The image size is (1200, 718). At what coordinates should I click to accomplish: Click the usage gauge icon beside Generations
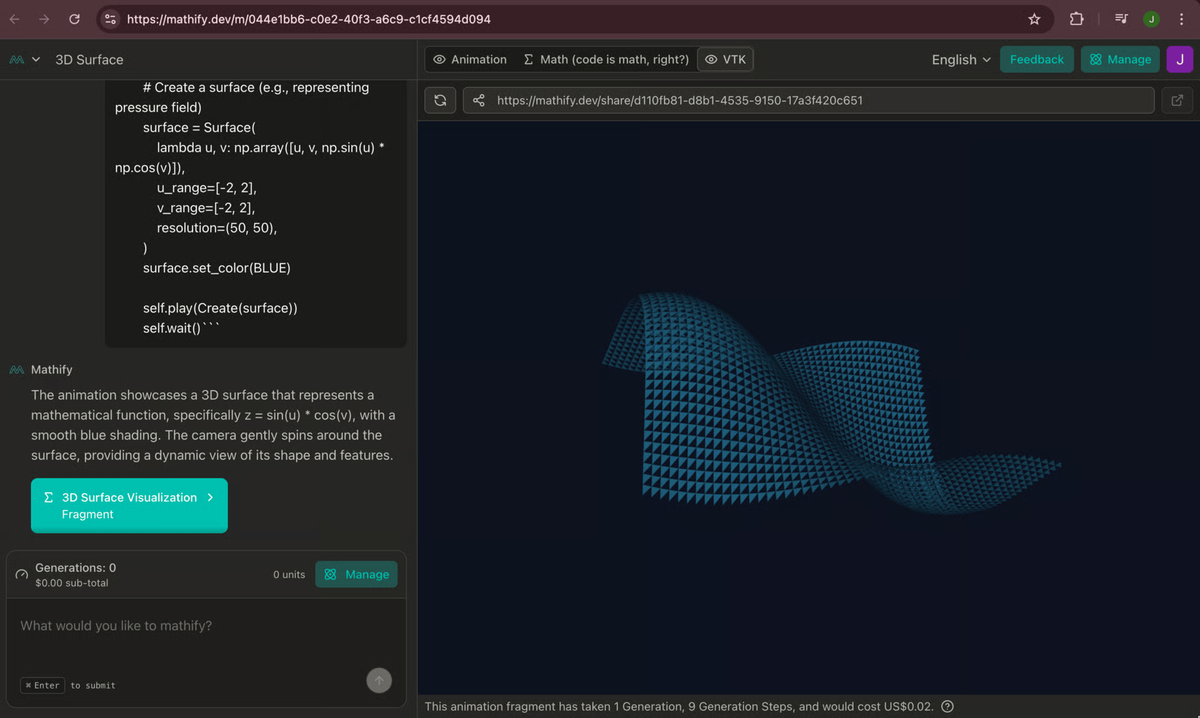[x=20, y=574]
